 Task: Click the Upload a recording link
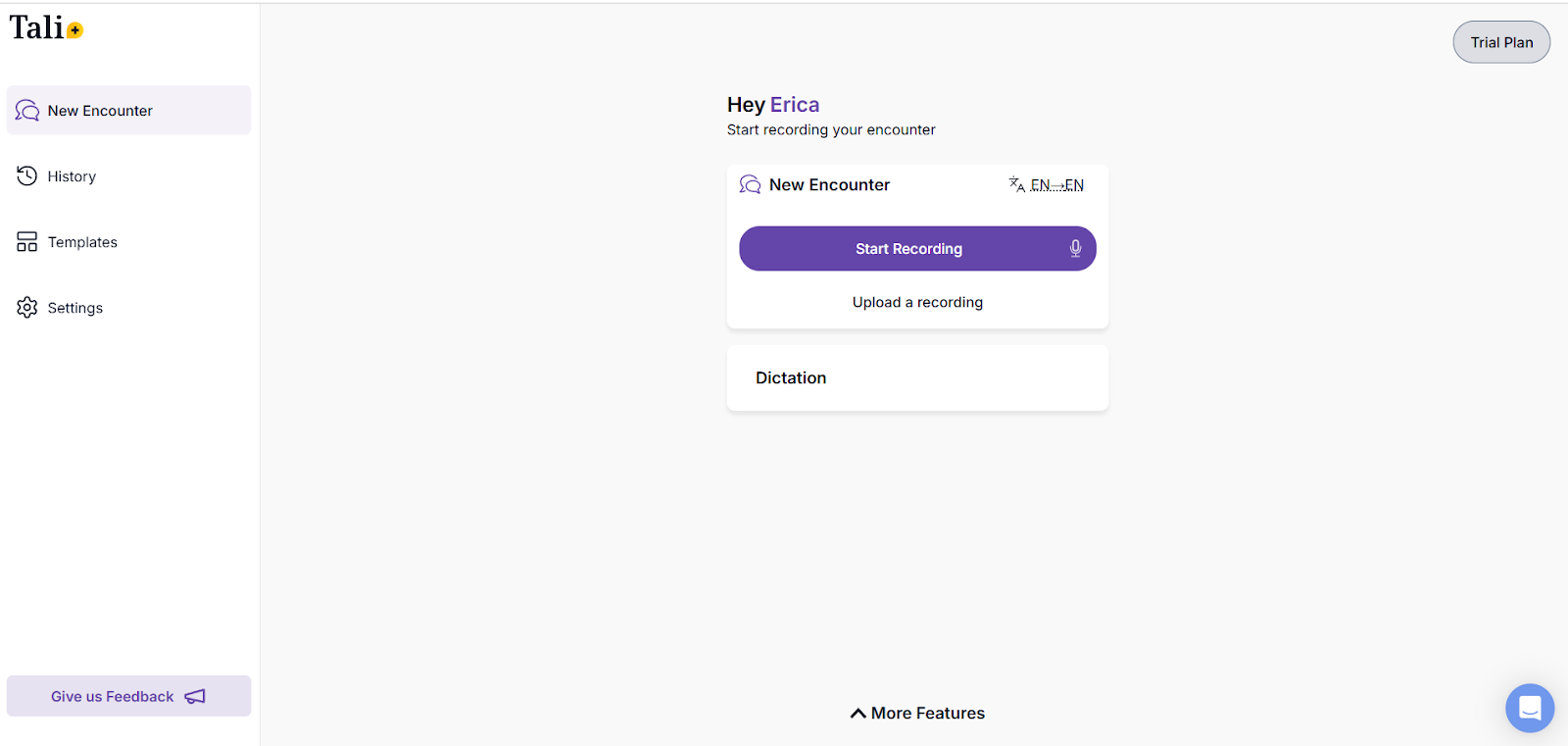coord(916,302)
